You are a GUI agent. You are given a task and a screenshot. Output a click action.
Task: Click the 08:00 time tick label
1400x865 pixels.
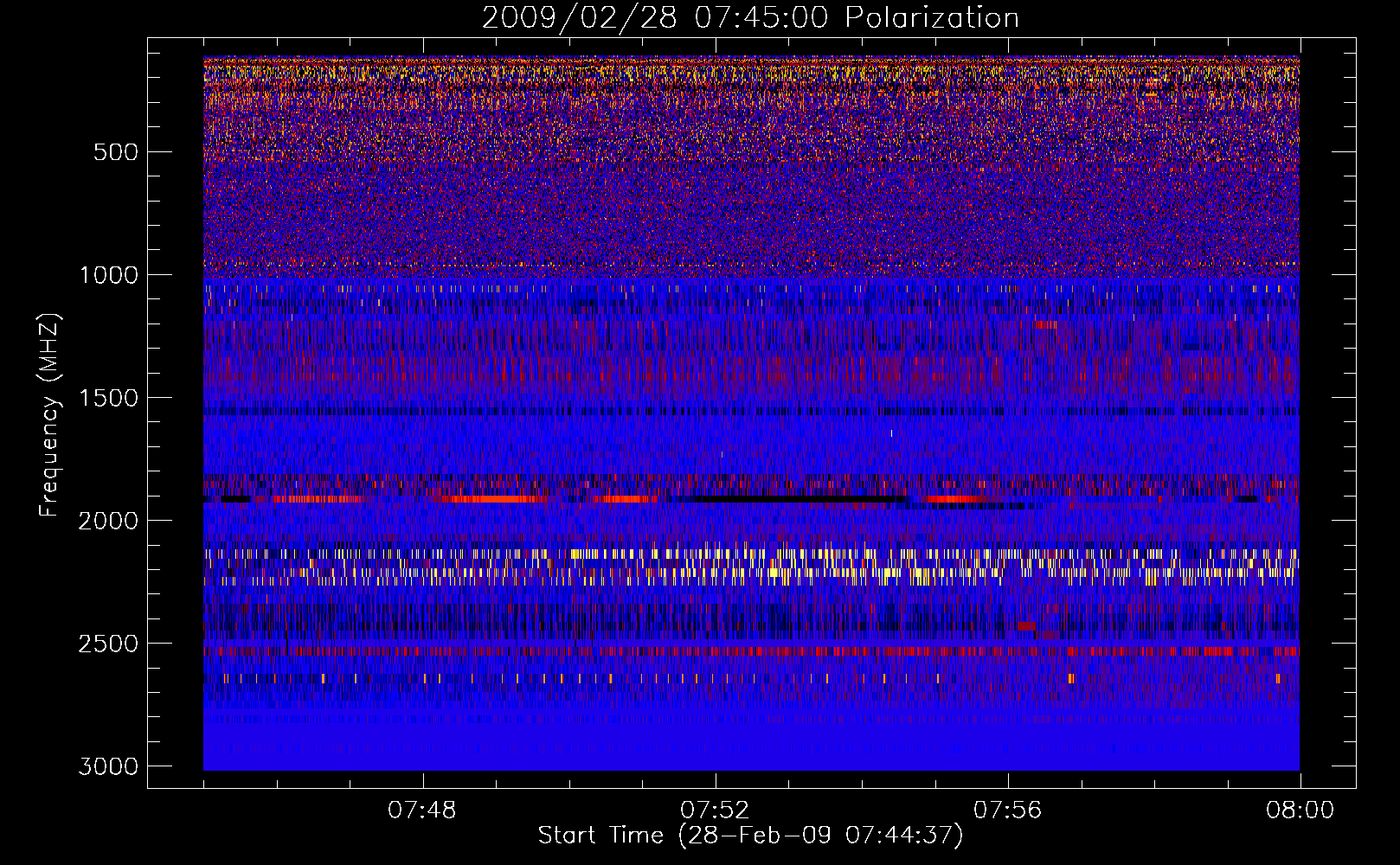pos(1300,811)
